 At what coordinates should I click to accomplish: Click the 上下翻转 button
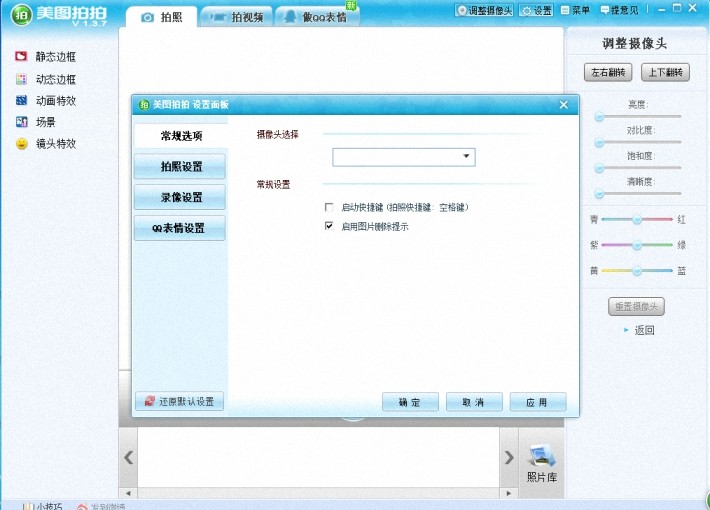(665, 72)
